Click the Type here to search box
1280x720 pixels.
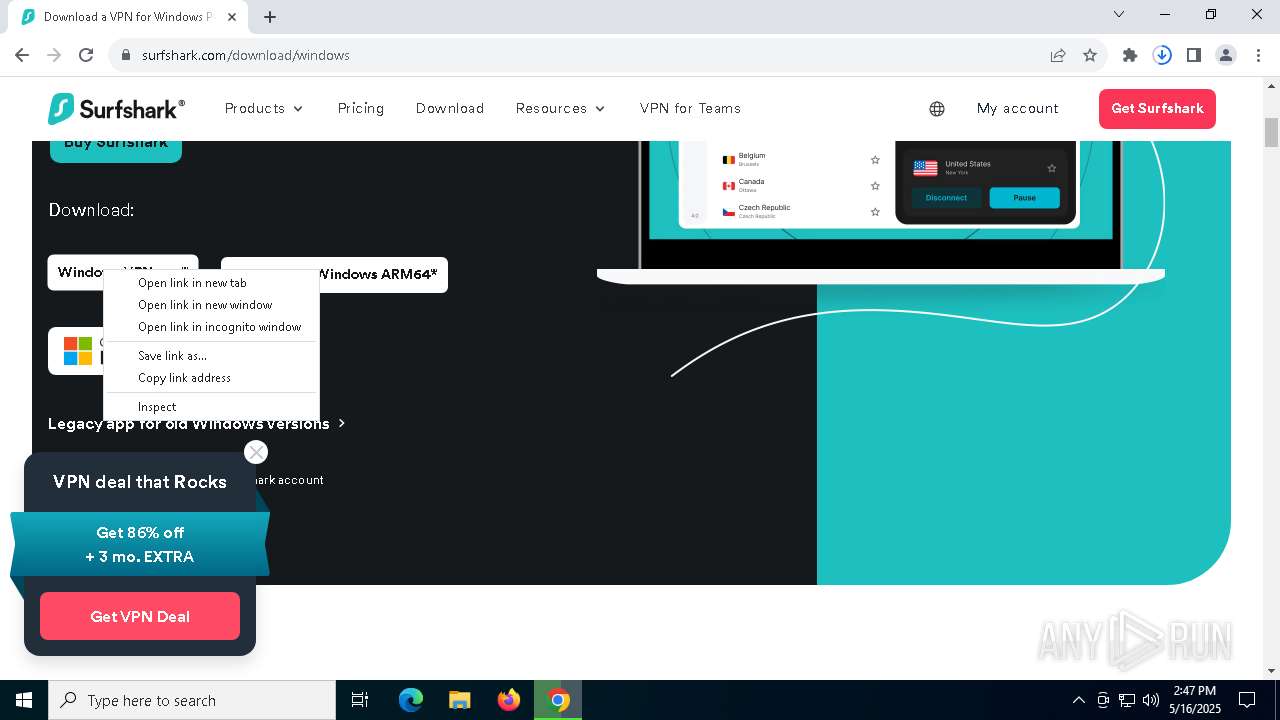[x=192, y=700]
